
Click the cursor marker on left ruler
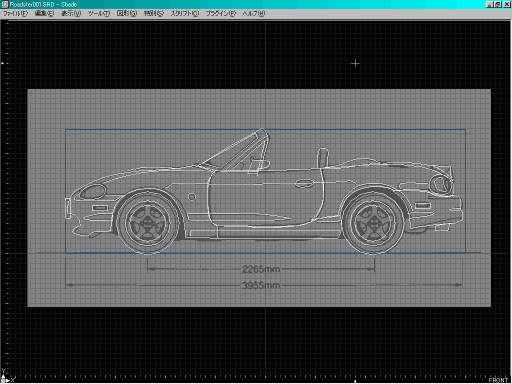(2, 63)
